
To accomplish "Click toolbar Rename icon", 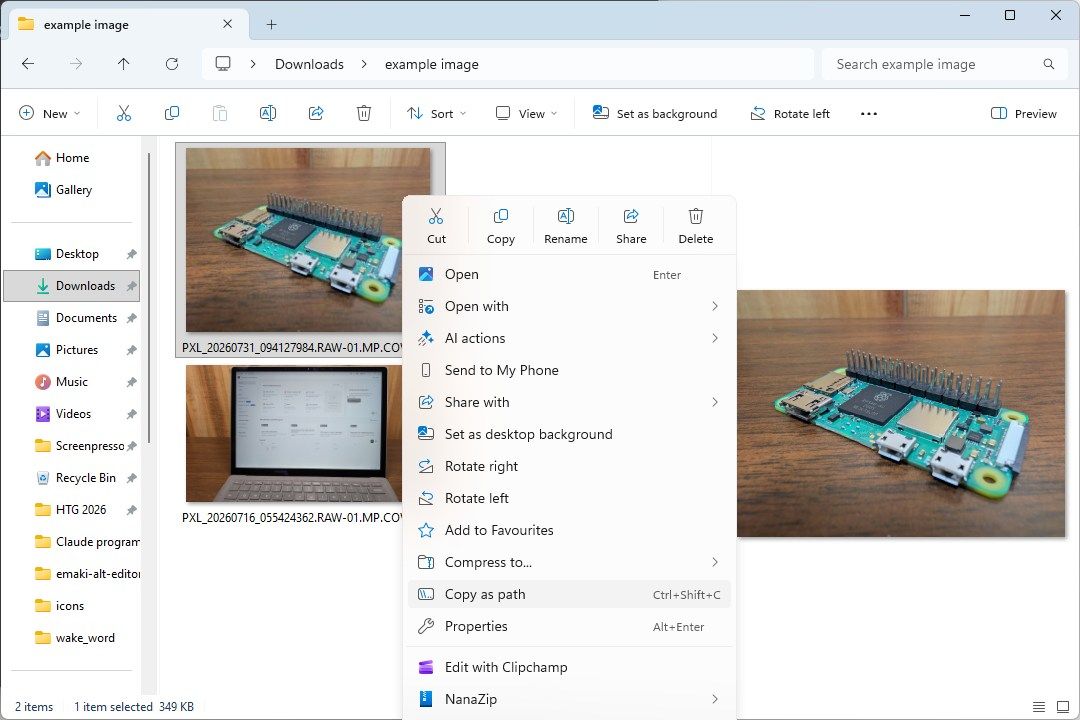I will [x=268, y=113].
